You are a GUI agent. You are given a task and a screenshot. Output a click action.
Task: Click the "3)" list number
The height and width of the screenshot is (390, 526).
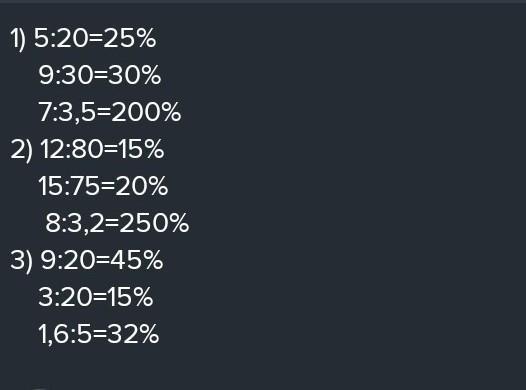[x=21, y=261]
